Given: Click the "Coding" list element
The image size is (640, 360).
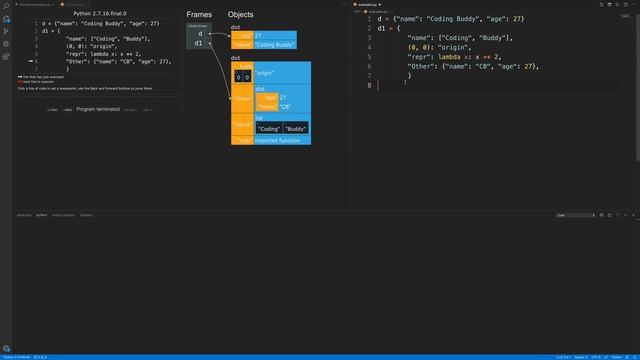Looking at the screenshot, I should click(x=269, y=129).
